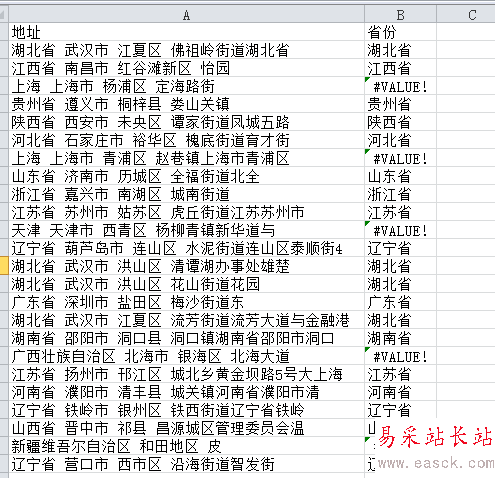Click province cell 辽宁省 in the 葫芦岛市 row

coord(400,248)
